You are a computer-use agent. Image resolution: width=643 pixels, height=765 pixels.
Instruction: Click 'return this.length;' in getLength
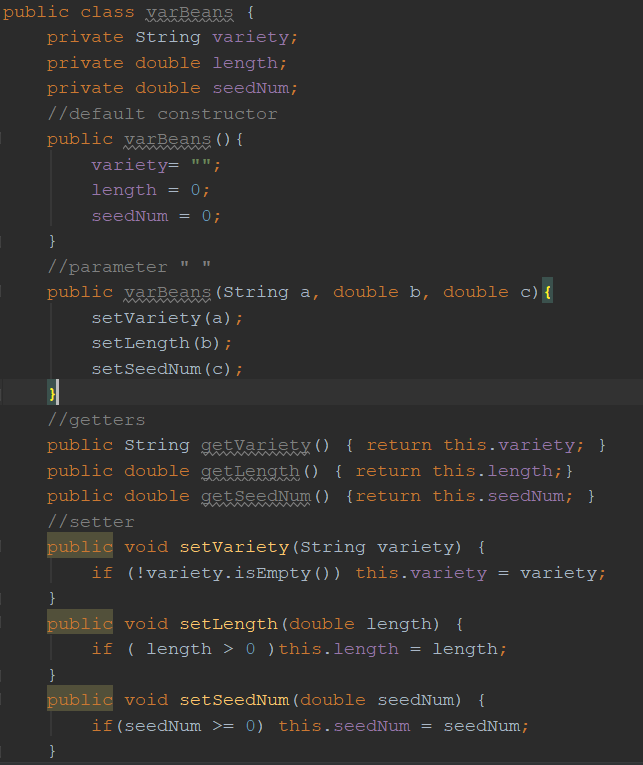pyautogui.click(x=459, y=471)
